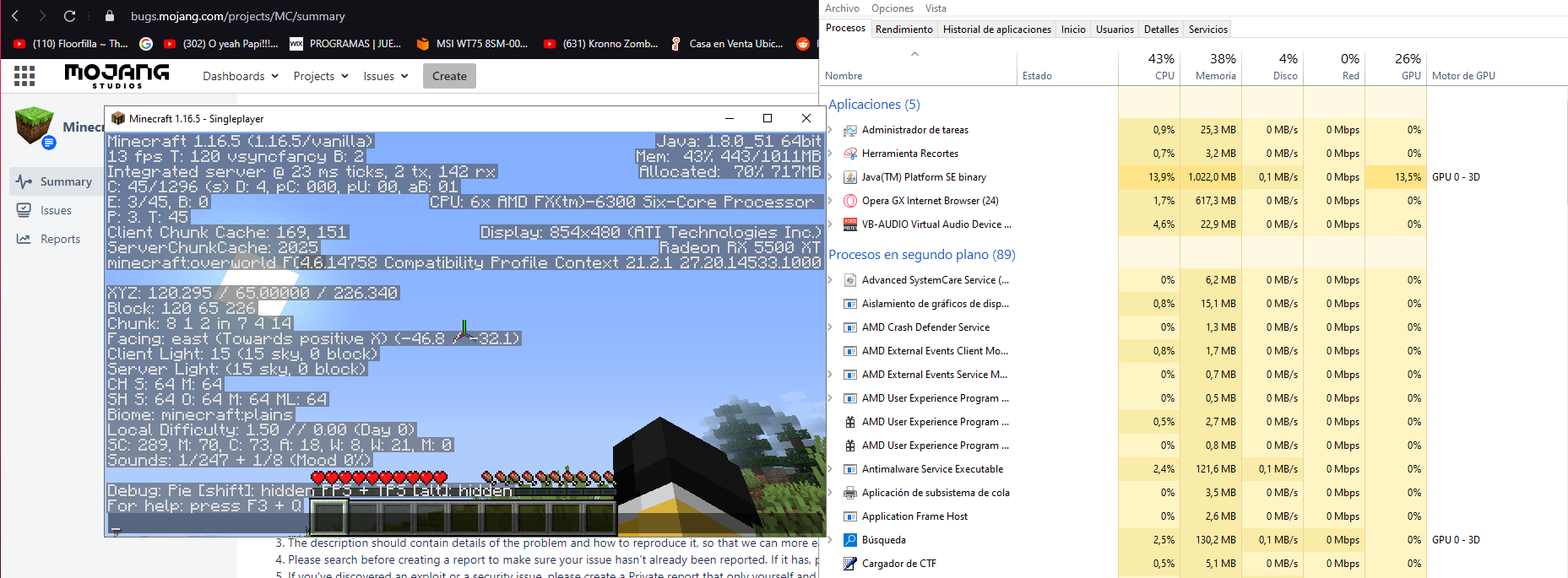Image resolution: width=1568 pixels, height=578 pixels.
Task: Open the PROGRAMAS JUE bookmark
Action: pyautogui.click(x=345, y=44)
